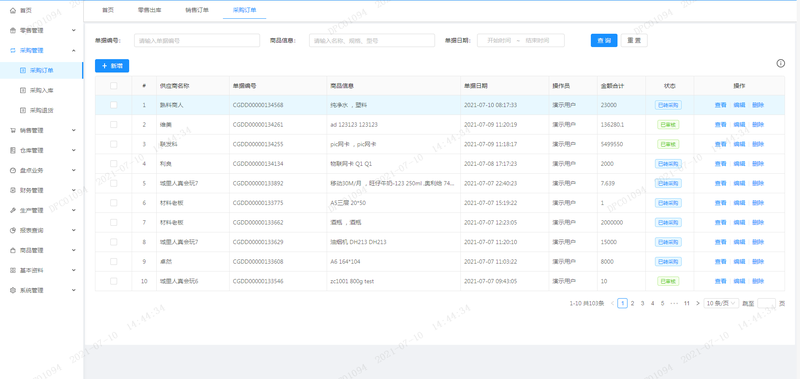Click the 基本资料 grid icon
This screenshot has height=379, width=800.
click(13, 270)
